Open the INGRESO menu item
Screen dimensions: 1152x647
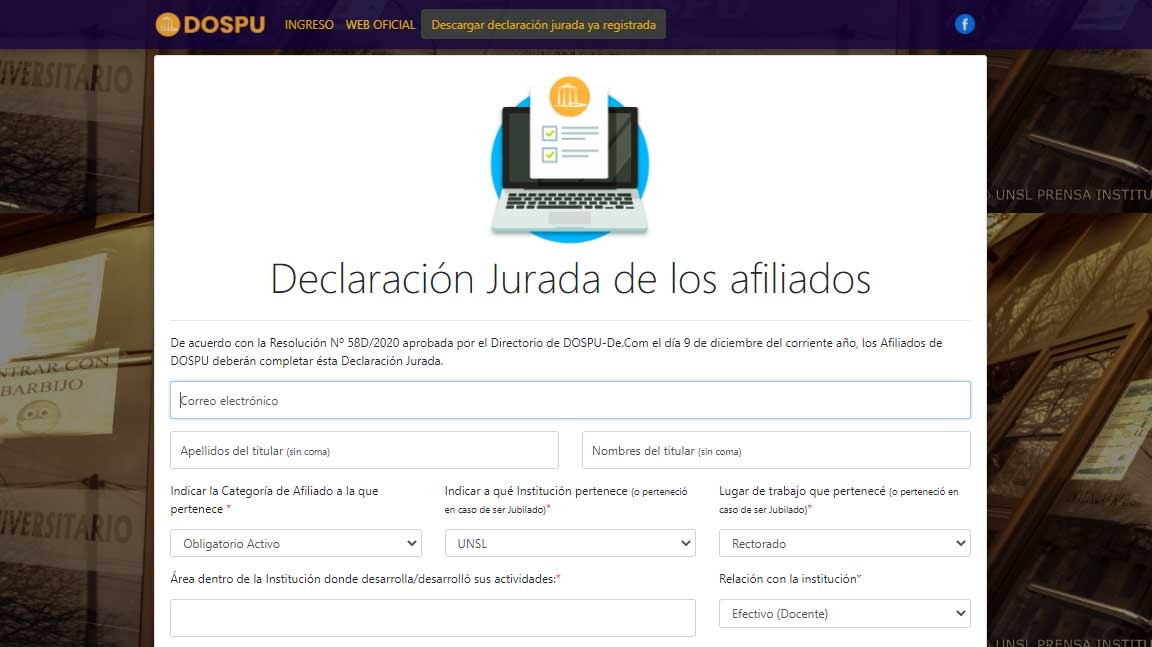pos(309,25)
